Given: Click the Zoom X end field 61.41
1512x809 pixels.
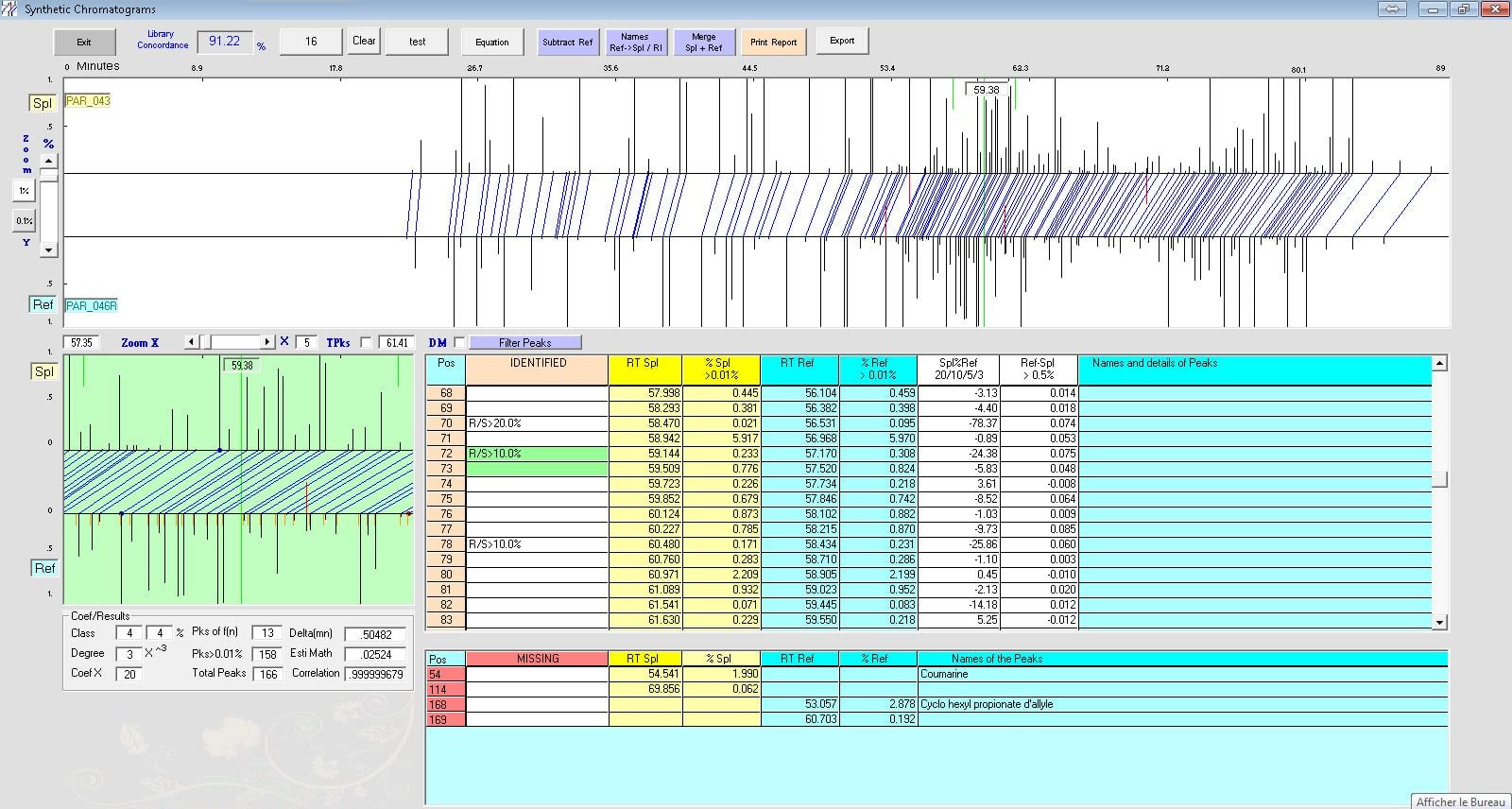Looking at the screenshot, I should [398, 342].
